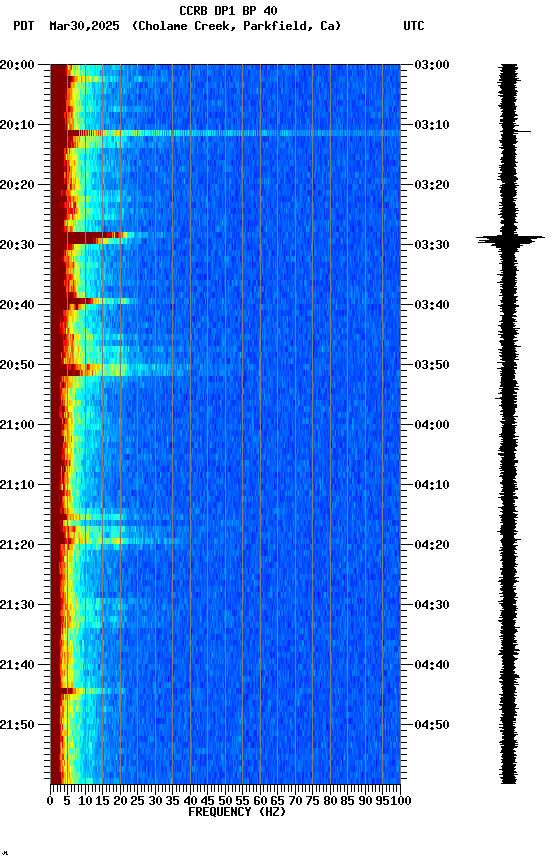Click the frequency axis label "20"
552x864 pixels.
click(120, 801)
